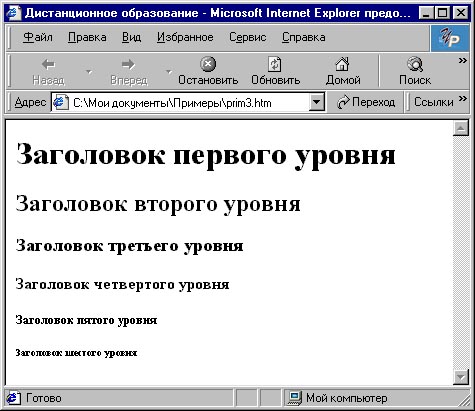
Task: Close the Internet Explorer window
Action: [461, 13]
